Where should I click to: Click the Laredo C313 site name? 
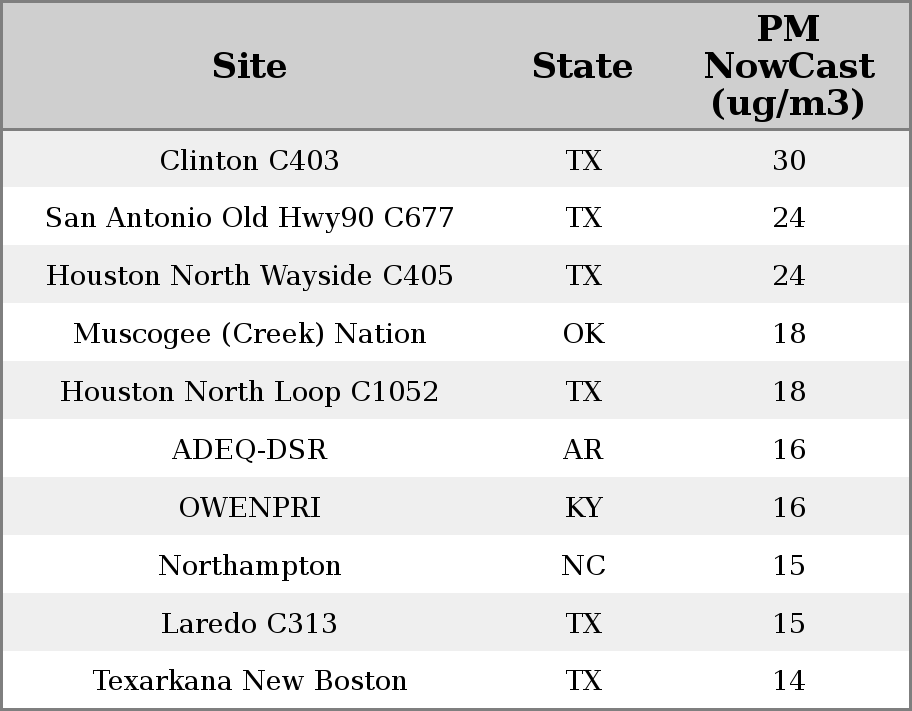click(x=249, y=624)
